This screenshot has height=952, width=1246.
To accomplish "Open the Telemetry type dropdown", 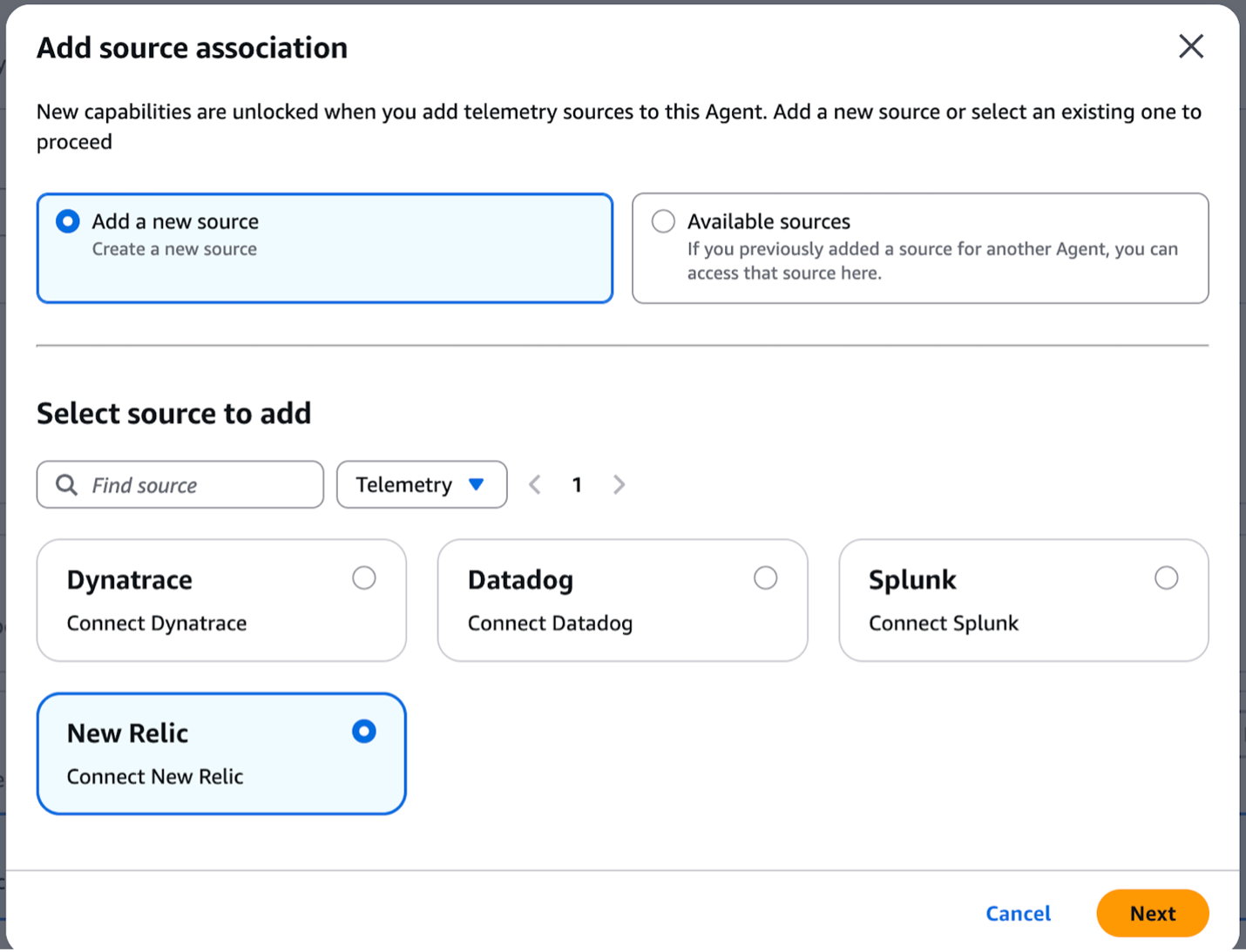I will [422, 484].
